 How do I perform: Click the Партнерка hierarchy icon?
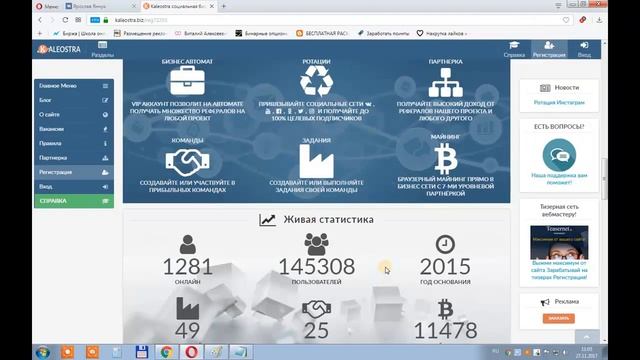click(445, 82)
